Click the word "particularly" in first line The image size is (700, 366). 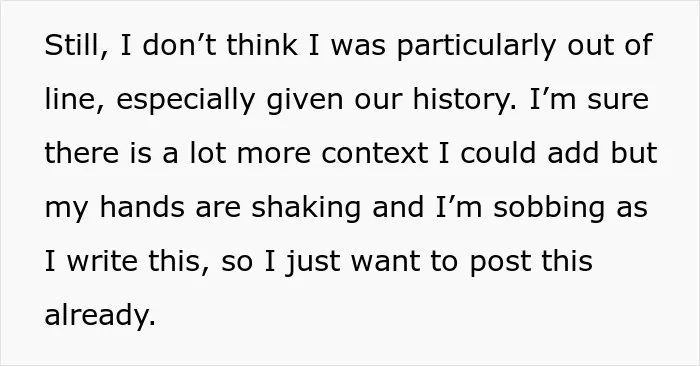pyautogui.click(x=477, y=47)
